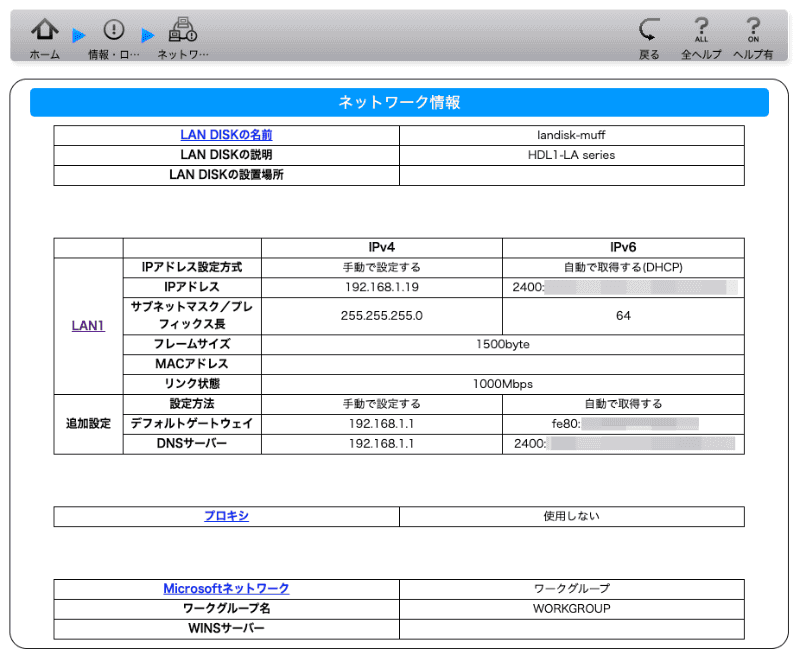Viewport: 800px width, 662px height.
Task: Open the LAN DISKの名前 link
Action: pyautogui.click(x=226, y=134)
